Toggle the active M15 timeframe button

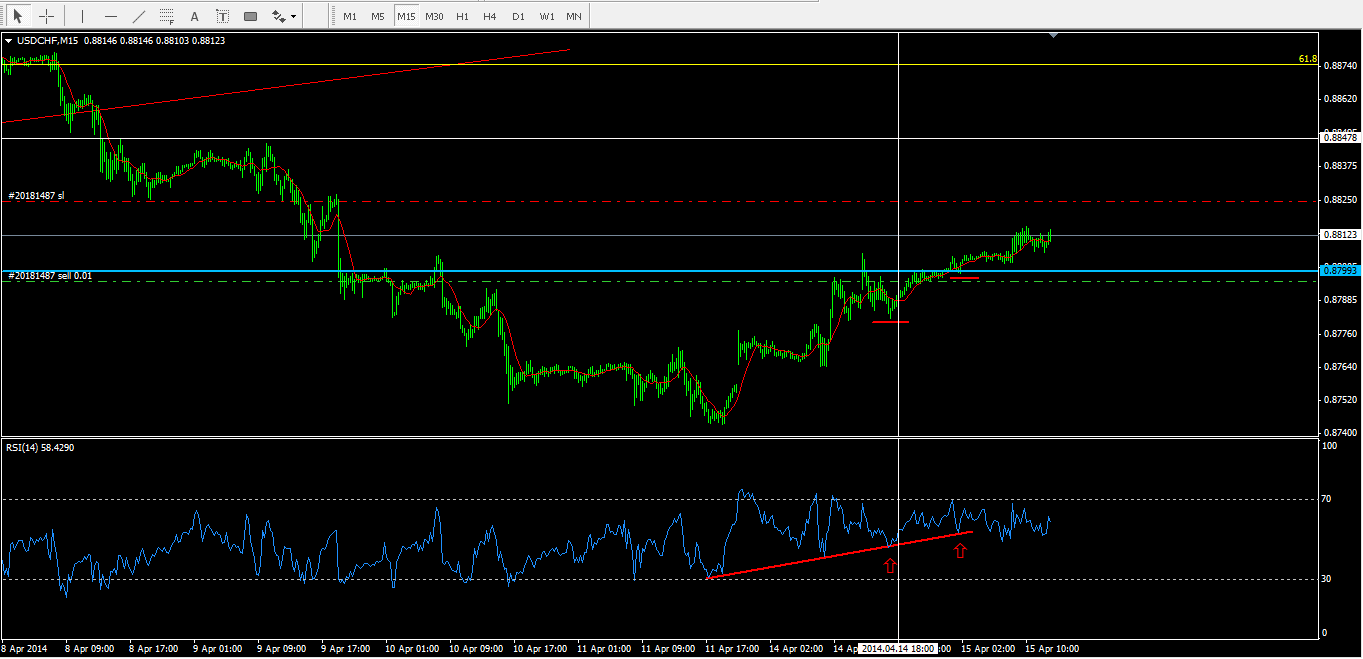(405, 17)
